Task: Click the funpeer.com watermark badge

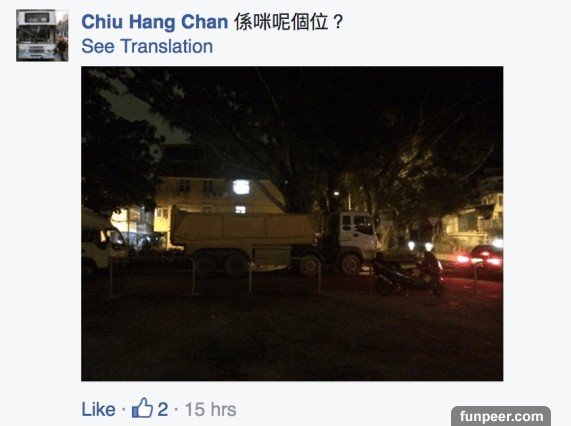Action: (501, 416)
